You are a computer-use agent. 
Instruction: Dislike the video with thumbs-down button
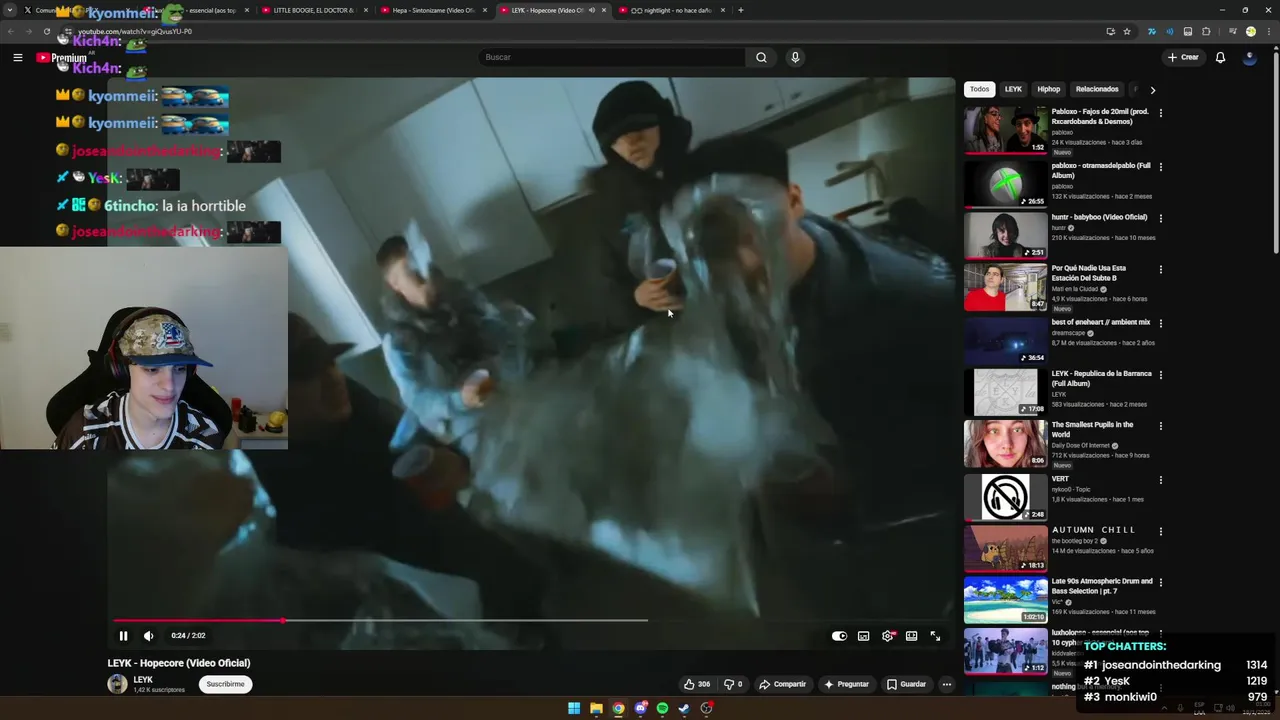pos(733,684)
